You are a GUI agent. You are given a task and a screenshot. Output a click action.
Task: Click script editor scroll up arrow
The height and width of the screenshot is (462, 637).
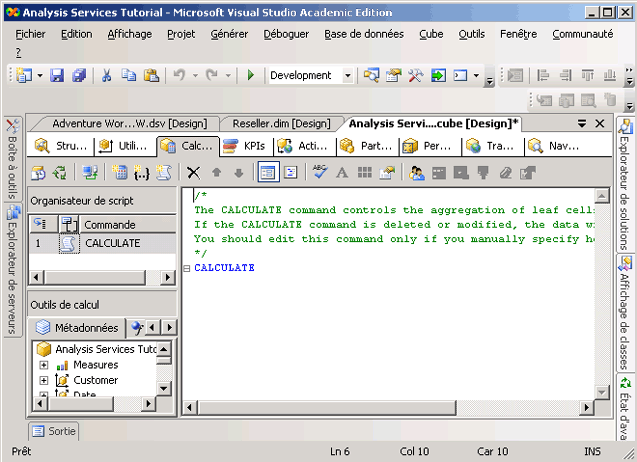click(602, 196)
